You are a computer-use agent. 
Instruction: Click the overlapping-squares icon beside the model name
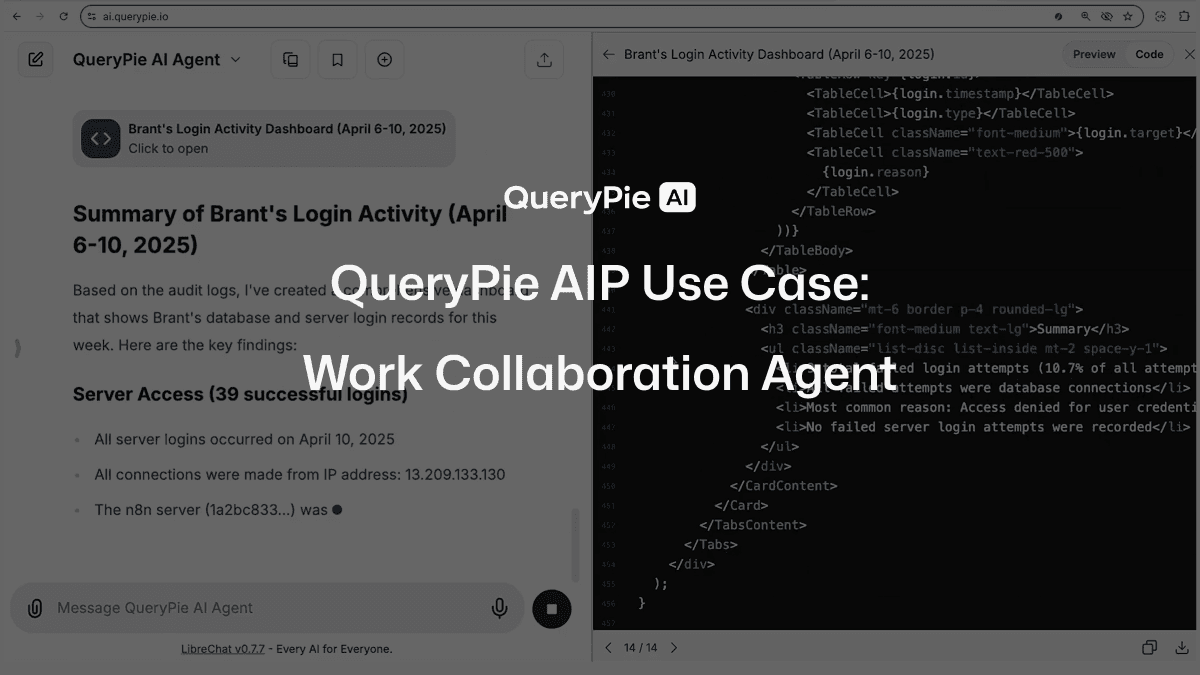[291, 60]
